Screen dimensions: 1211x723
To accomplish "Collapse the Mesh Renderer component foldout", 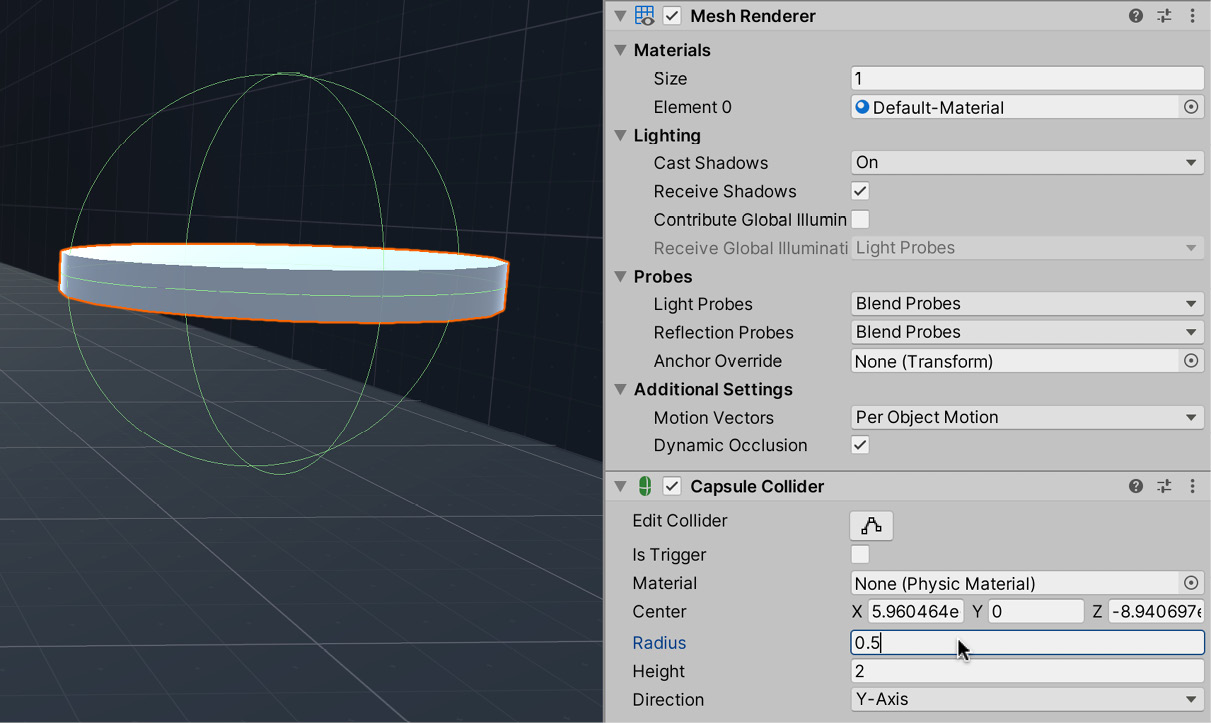I will pos(620,16).
